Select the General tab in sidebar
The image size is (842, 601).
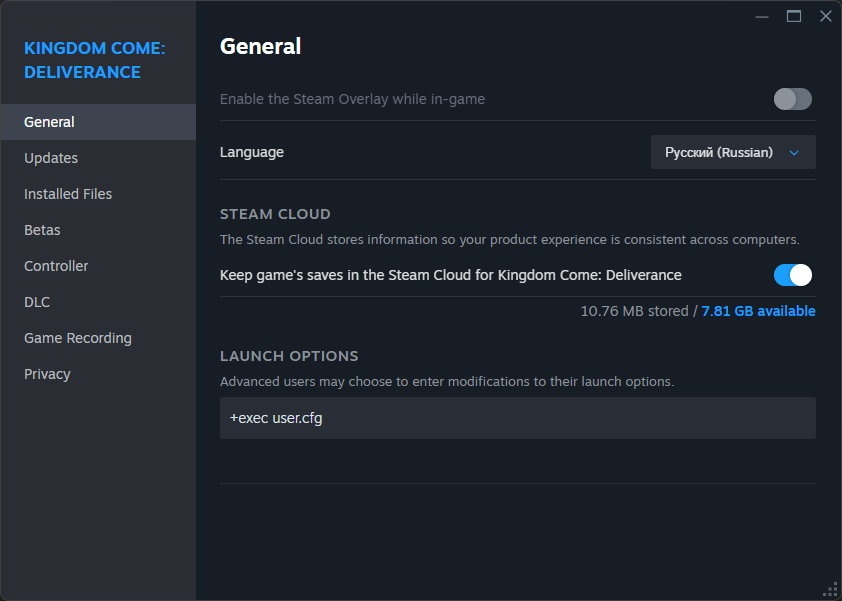coord(98,122)
